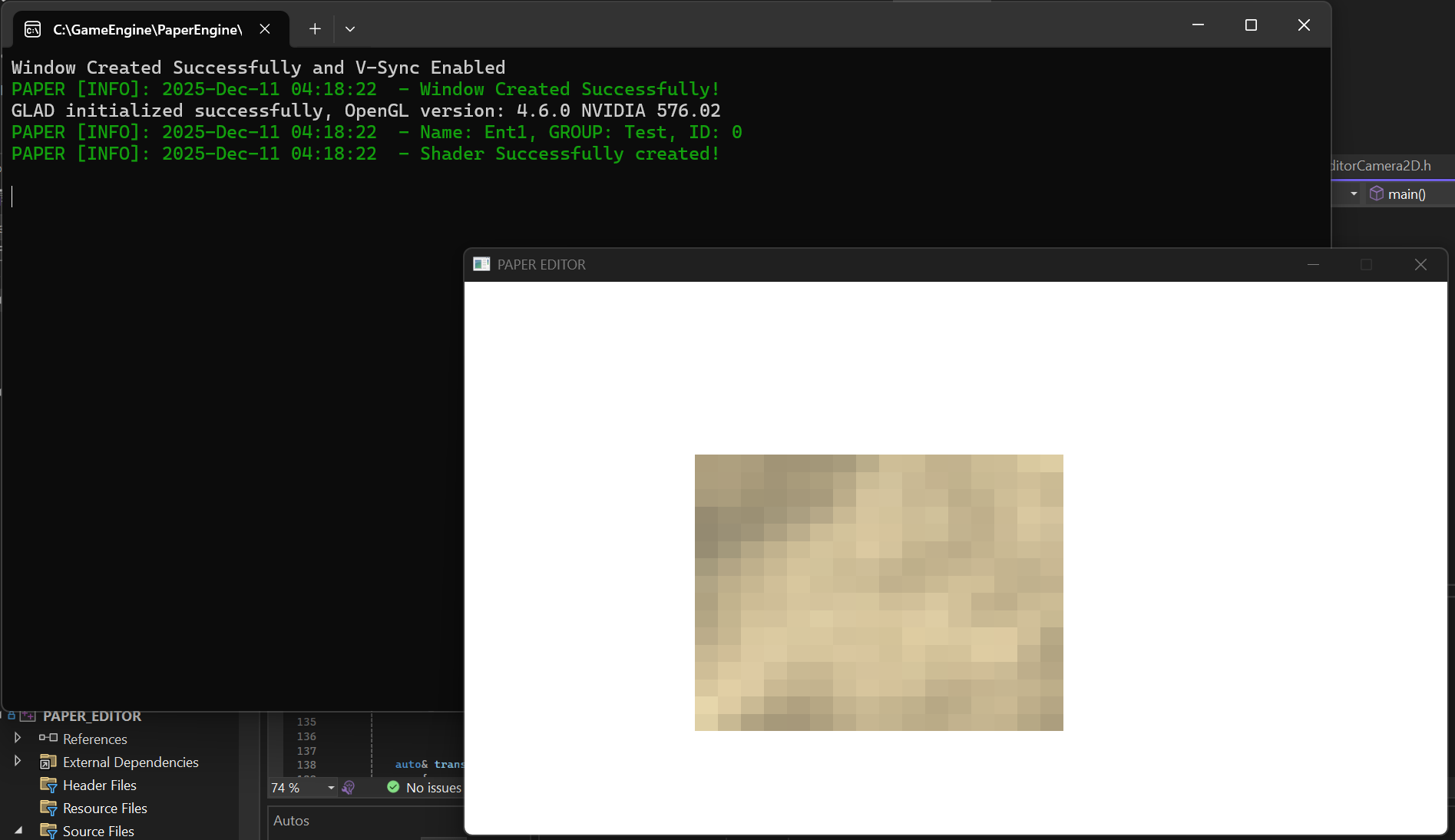Open the 74 % zoom dropdown

click(x=331, y=788)
